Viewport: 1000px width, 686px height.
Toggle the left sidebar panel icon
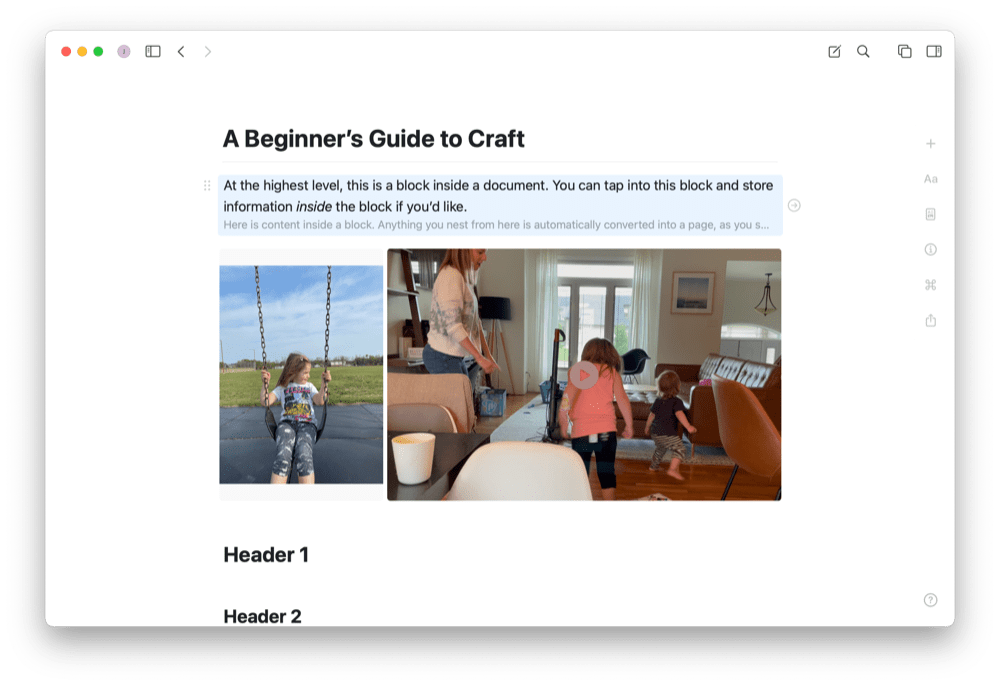153,52
